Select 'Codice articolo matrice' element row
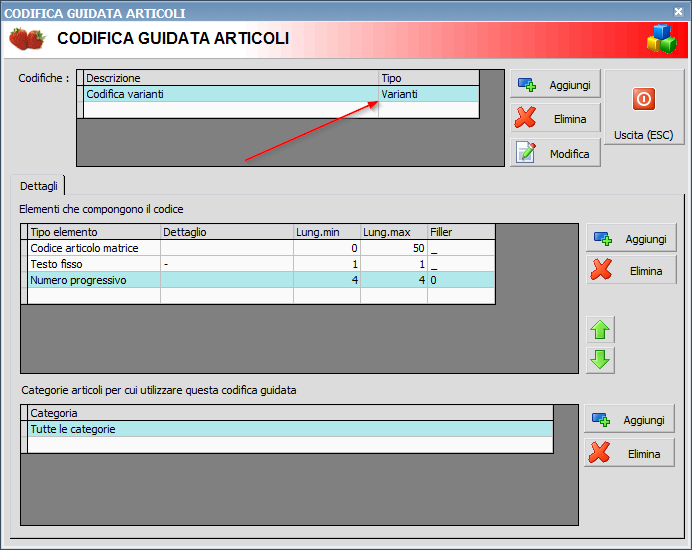This screenshot has height=550, width=692. pos(261,248)
